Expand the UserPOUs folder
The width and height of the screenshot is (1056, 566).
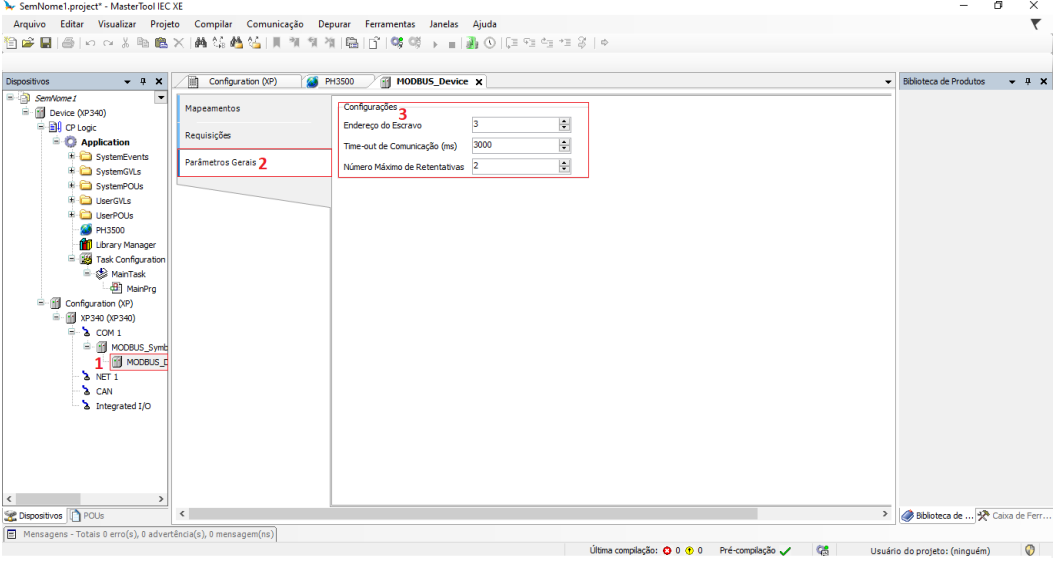pos(72,215)
